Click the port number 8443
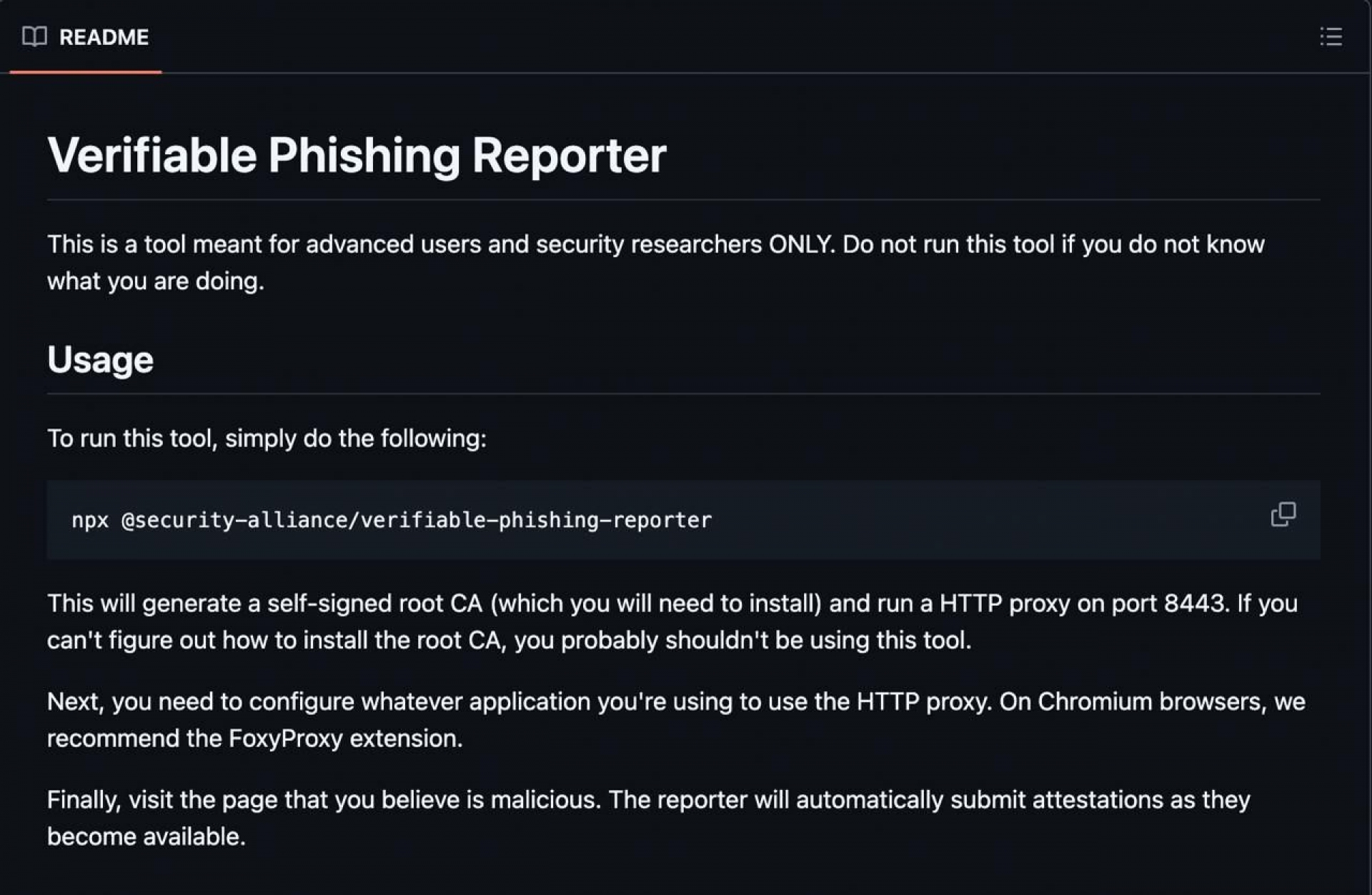The width and height of the screenshot is (1372, 895). click(x=1195, y=603)
